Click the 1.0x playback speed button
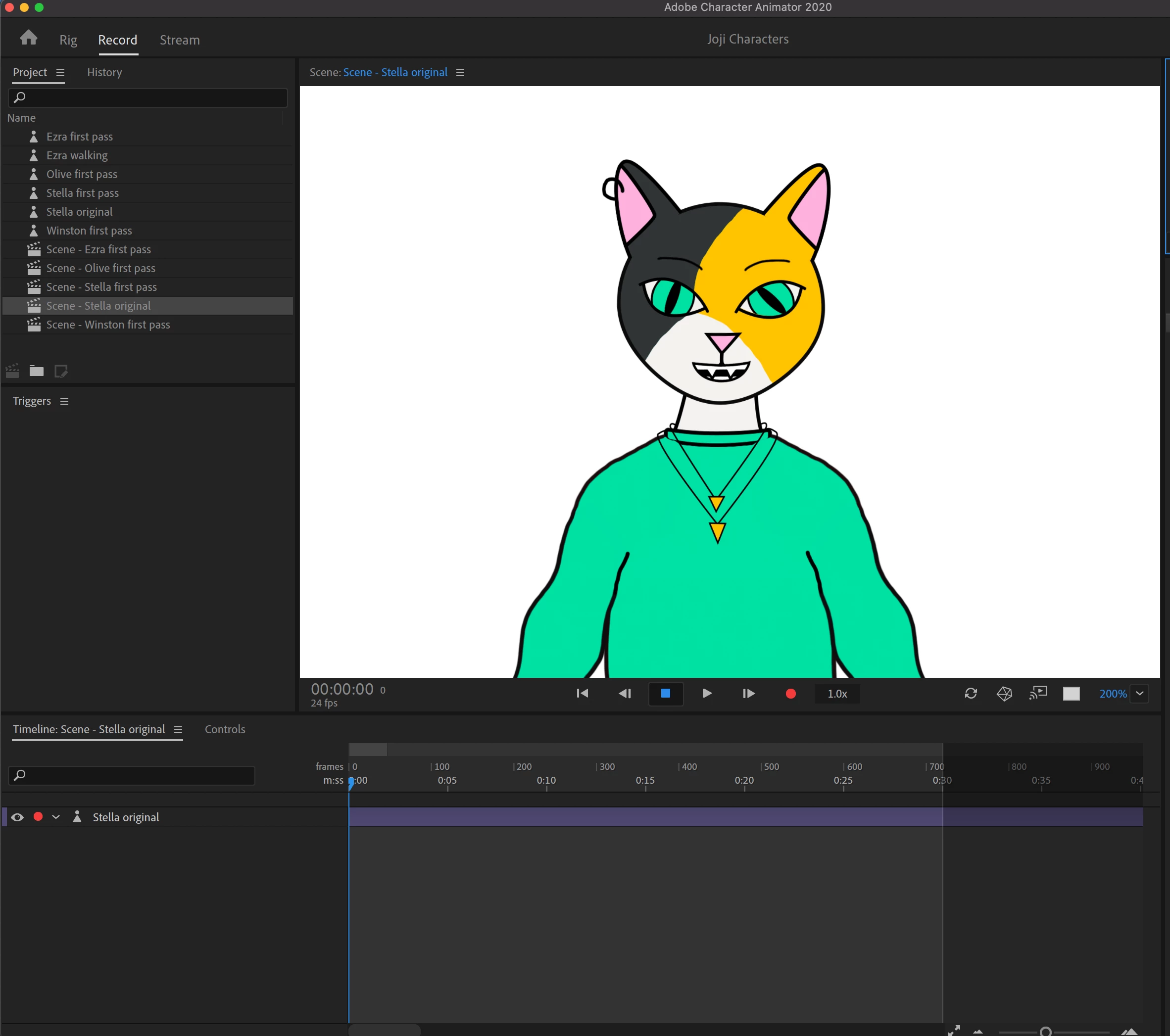The image size is (1170, 1036). (837, 693)
